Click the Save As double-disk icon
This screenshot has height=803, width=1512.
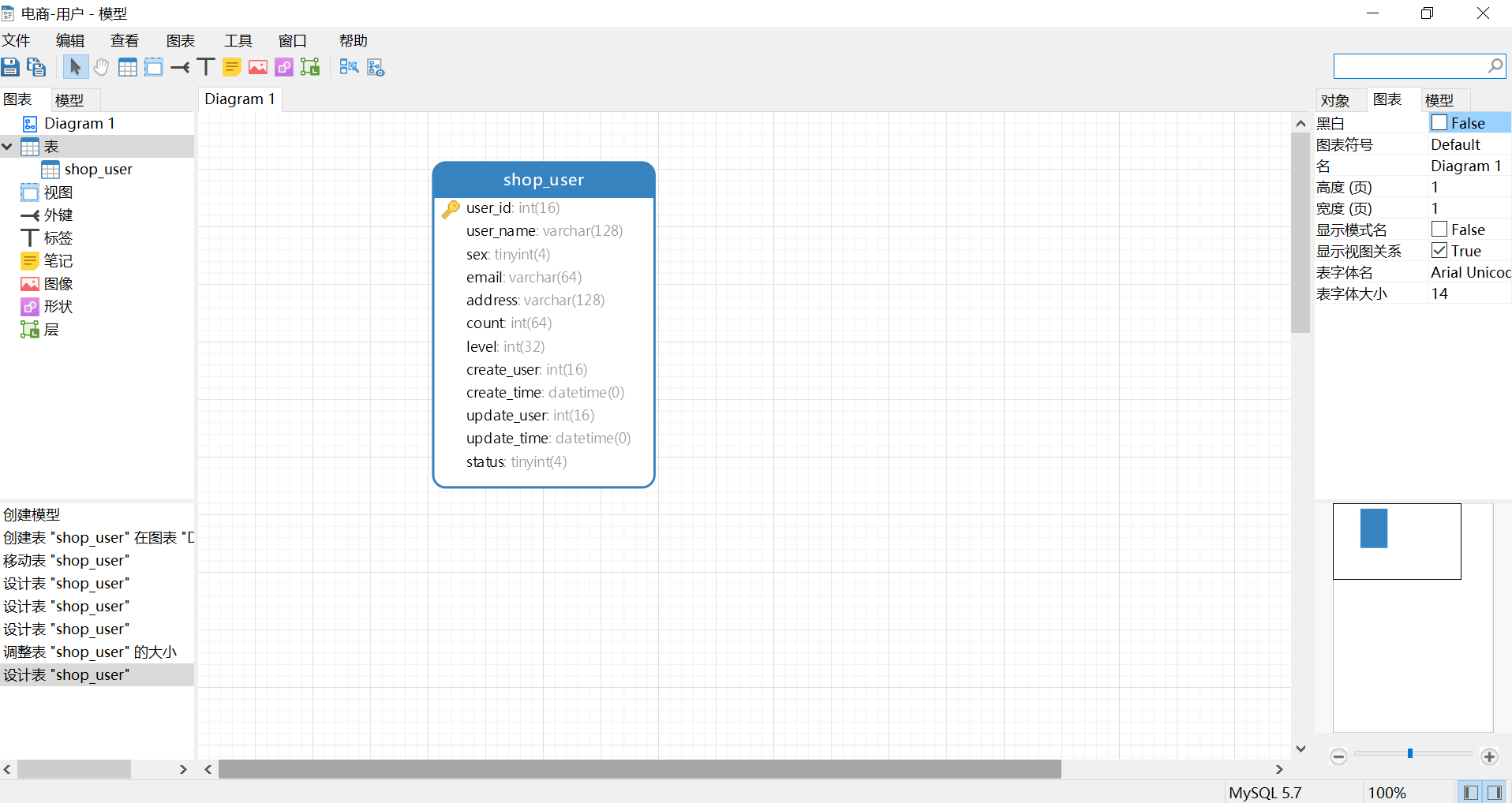tap(36, 67)
